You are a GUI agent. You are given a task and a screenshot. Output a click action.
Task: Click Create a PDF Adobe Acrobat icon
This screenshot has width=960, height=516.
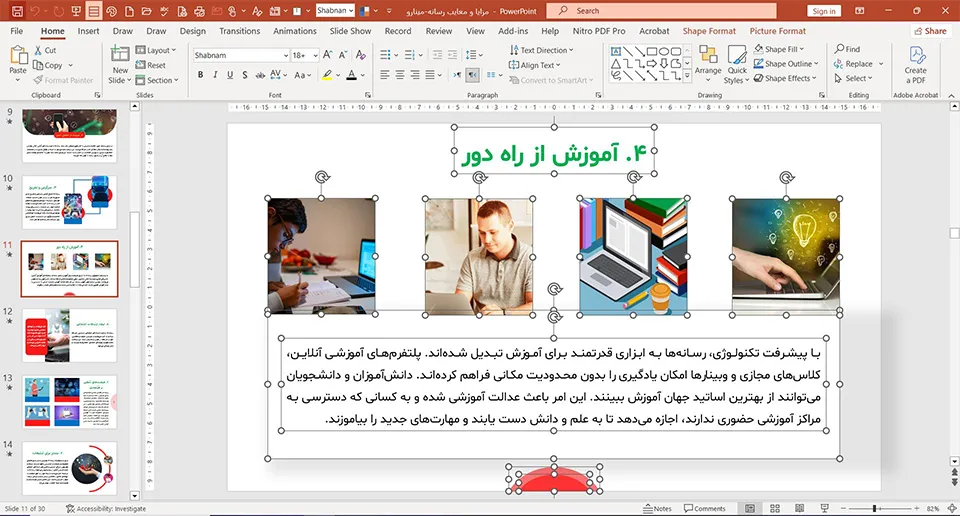pyautogui.click(x=915, y=64)
